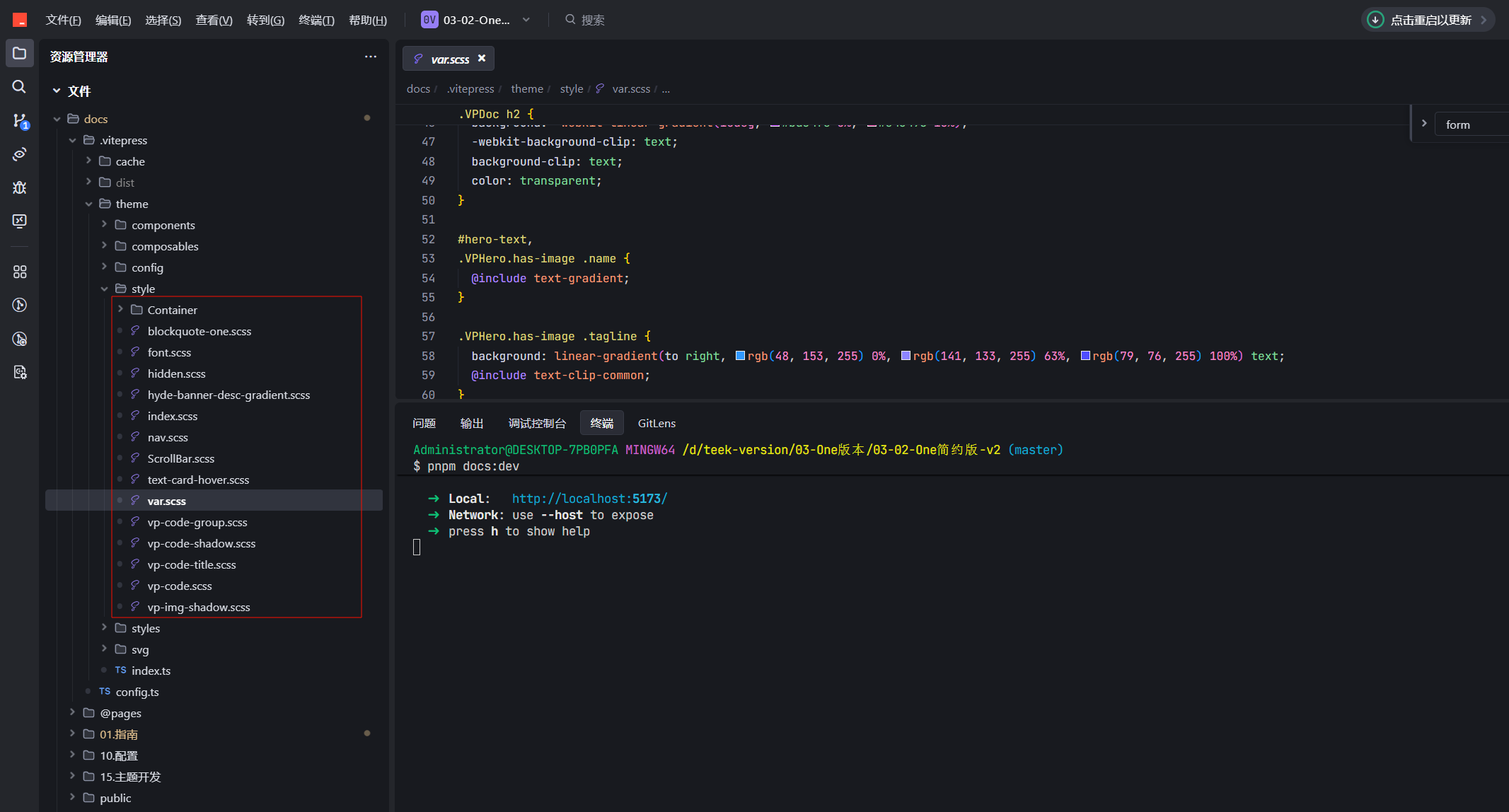Open index.scss in the file tree

point(173,416)
